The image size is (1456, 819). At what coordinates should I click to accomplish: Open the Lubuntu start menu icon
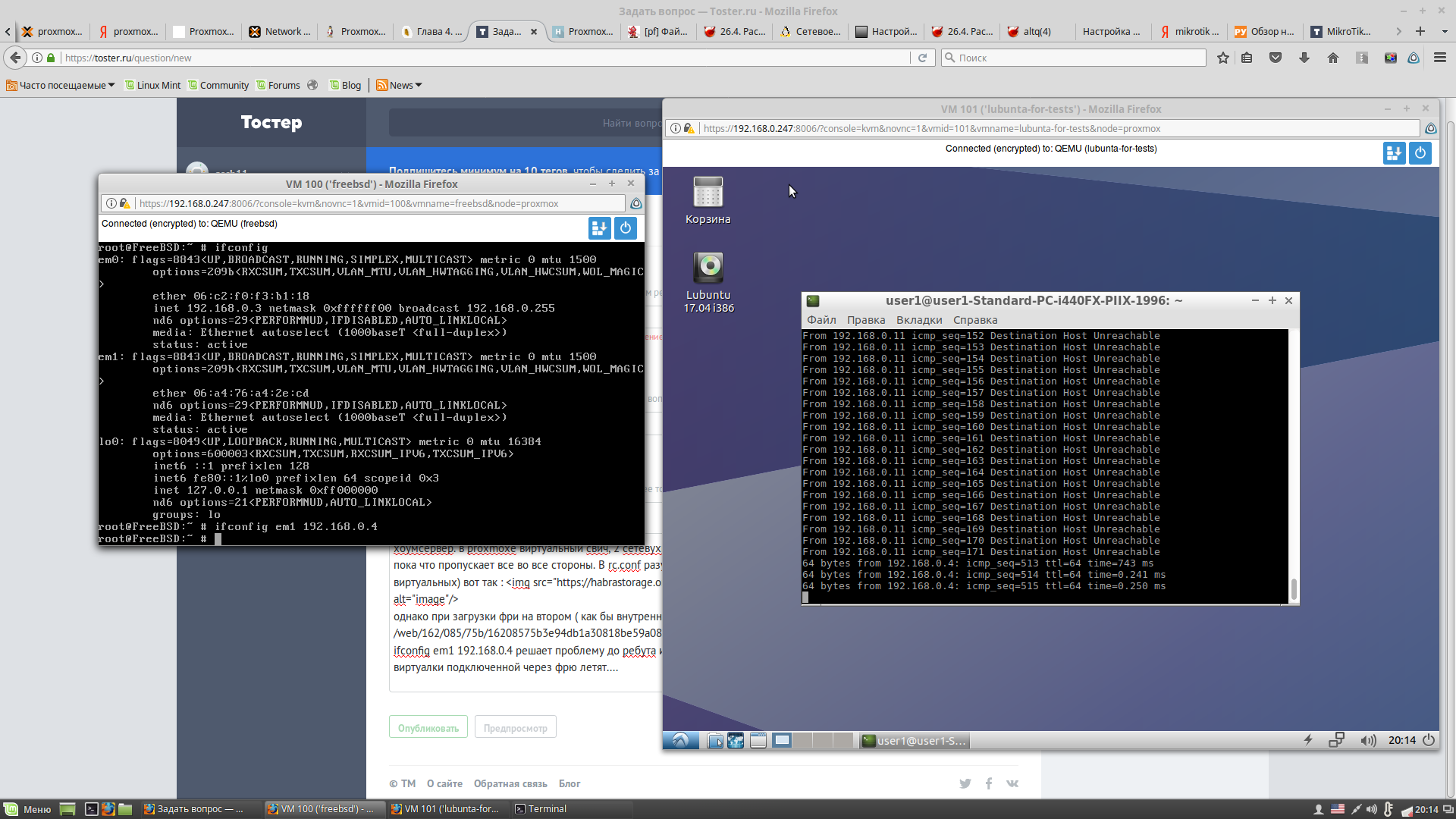[680, 740]
